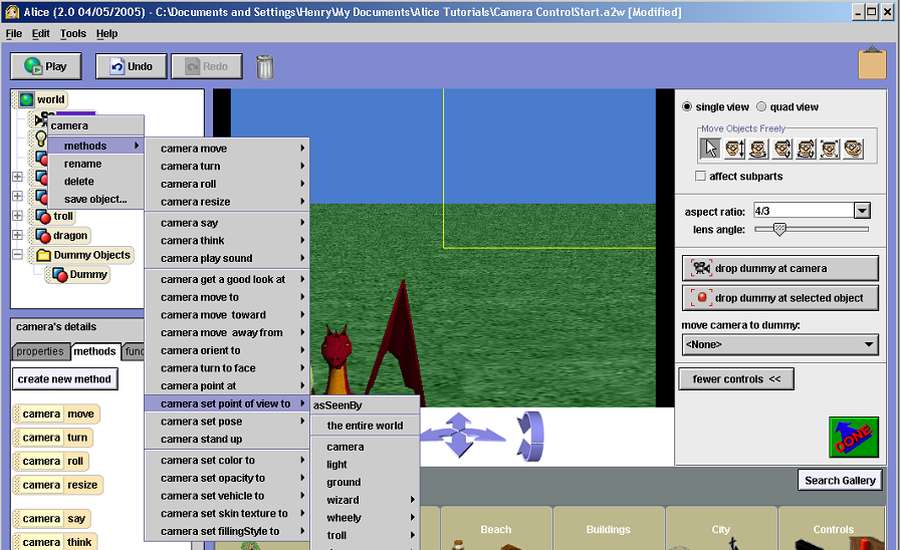900x550 pixels.
Task: Open the Edit menu
Action: [40, 33]
